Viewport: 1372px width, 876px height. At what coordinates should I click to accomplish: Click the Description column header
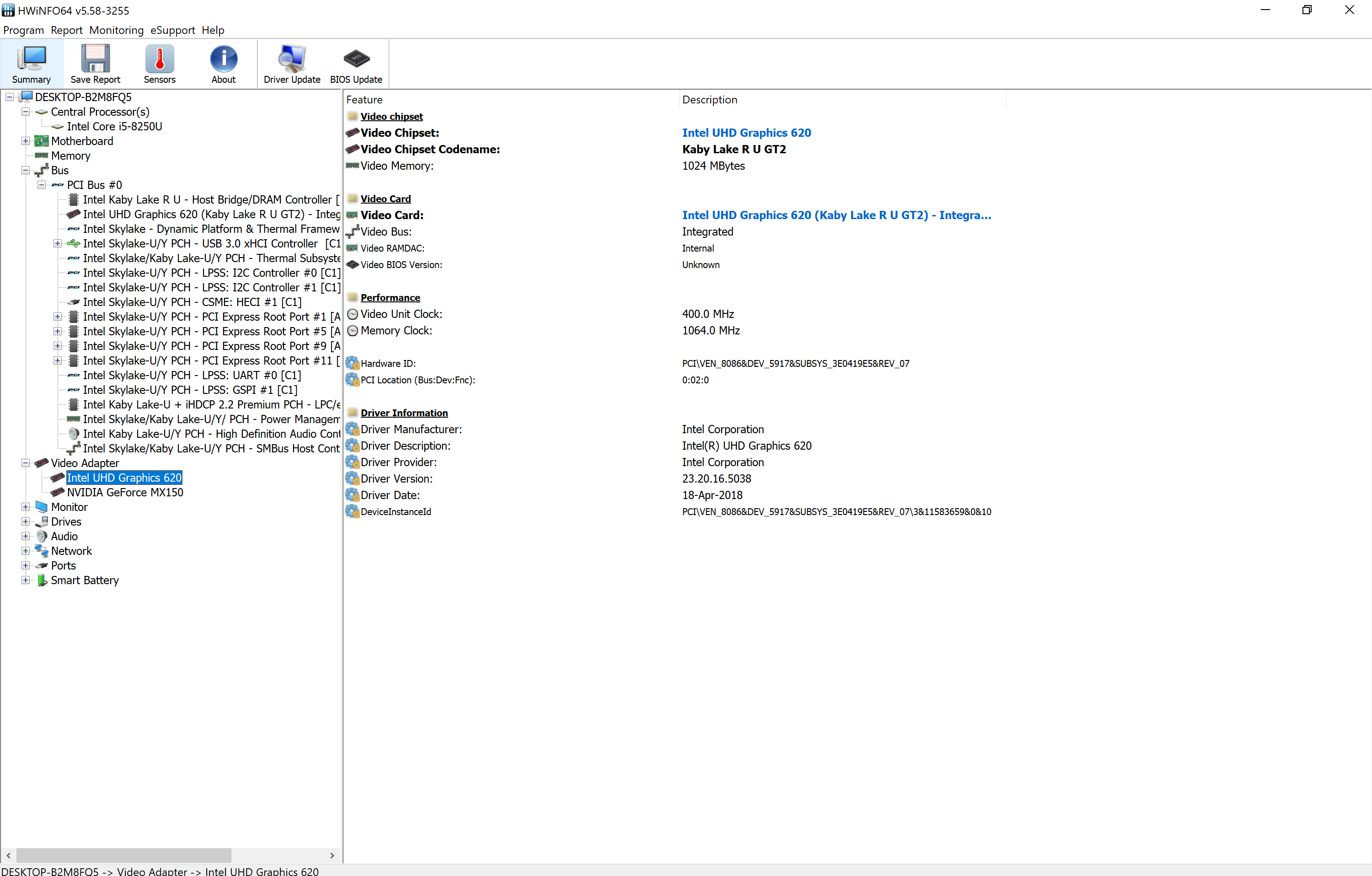(x=843, y=99)
